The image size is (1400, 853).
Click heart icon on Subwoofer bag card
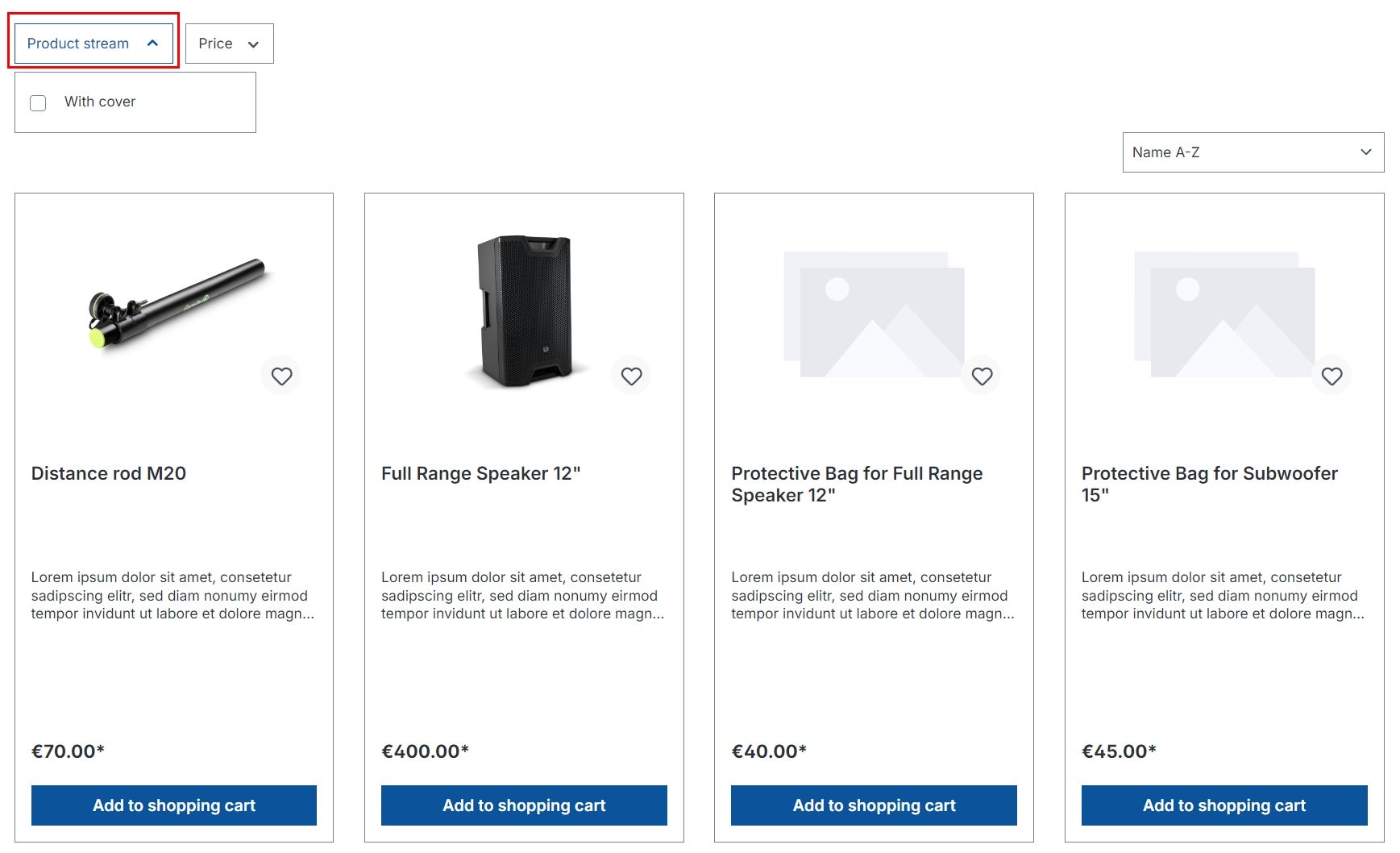coord(1331,376)
